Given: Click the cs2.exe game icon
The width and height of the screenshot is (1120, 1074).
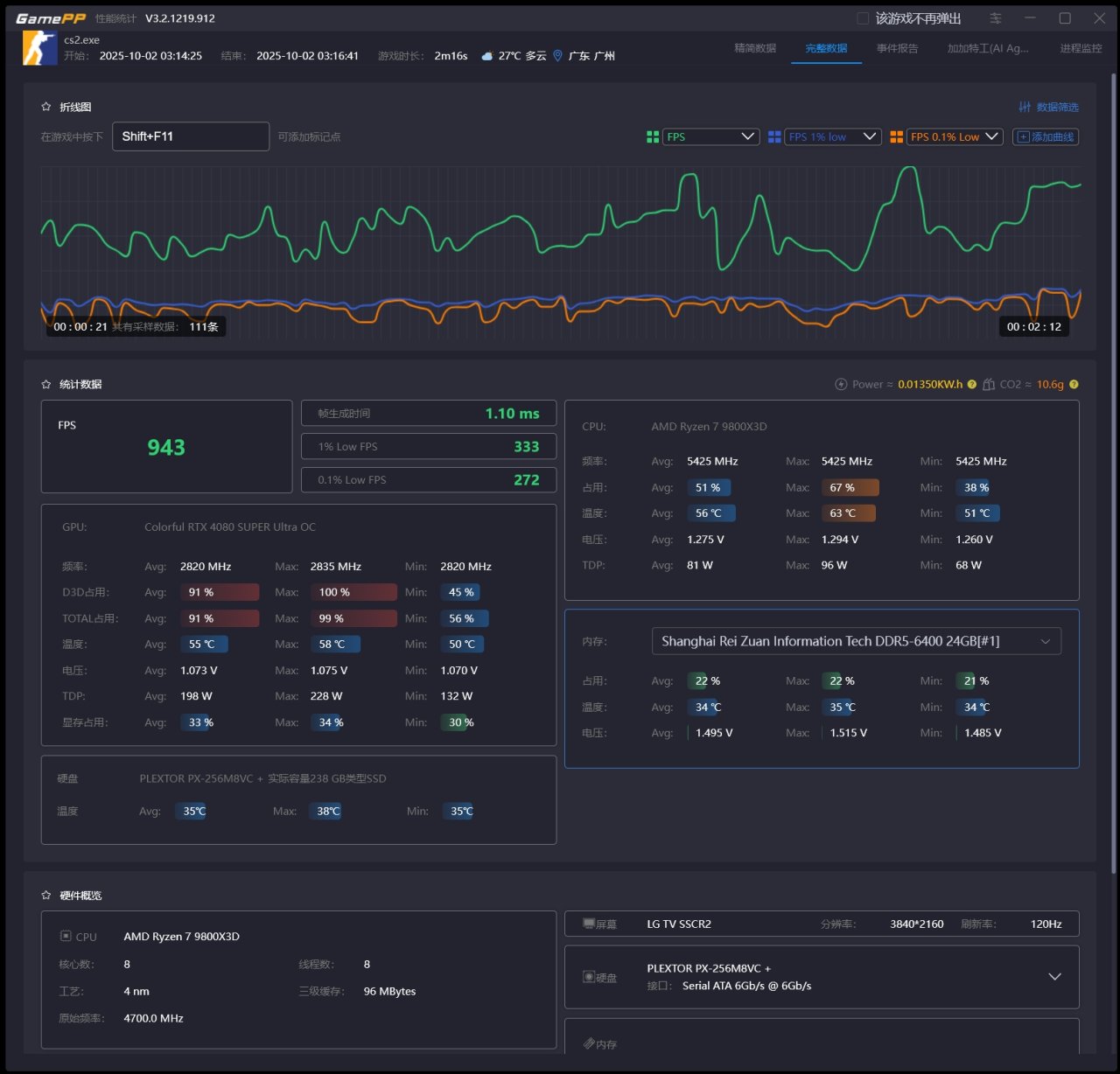Looking at the screenshot, I should click(x=40, y=48).
